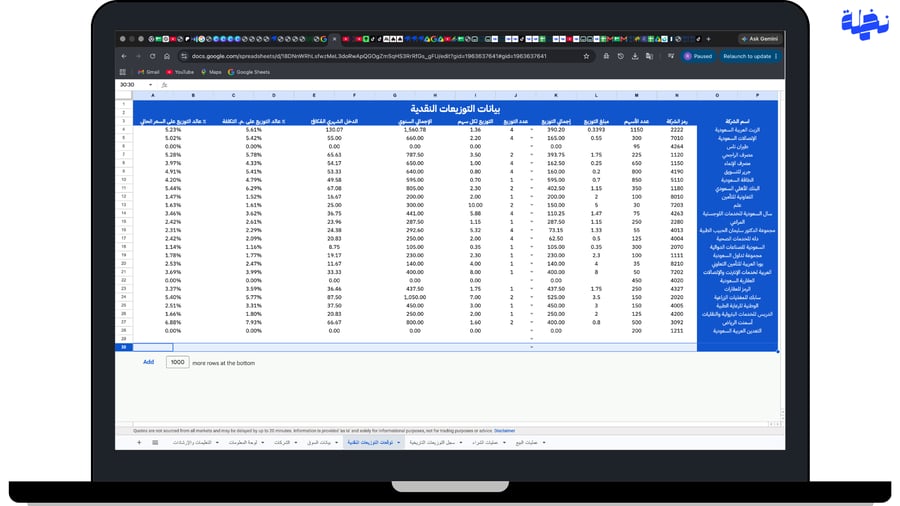Select yield cell showing 6.88%

173,322
